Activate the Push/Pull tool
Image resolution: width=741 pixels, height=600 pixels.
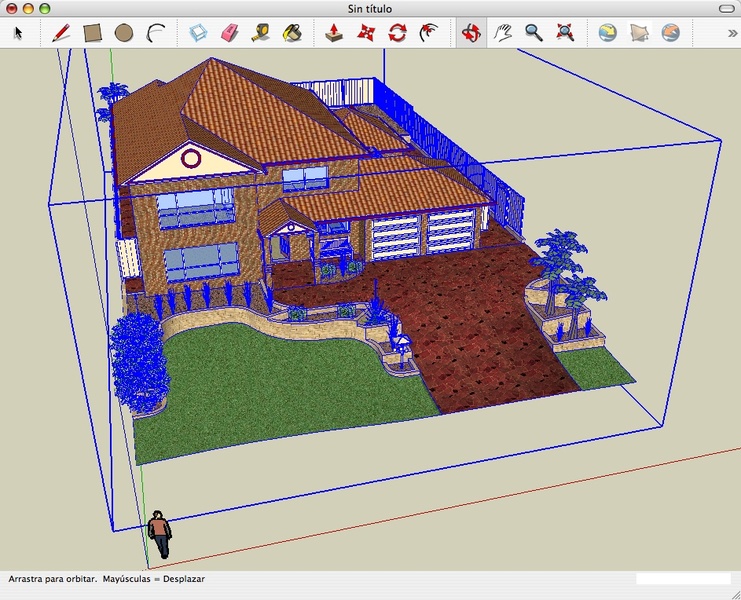(x=334, y=33)
